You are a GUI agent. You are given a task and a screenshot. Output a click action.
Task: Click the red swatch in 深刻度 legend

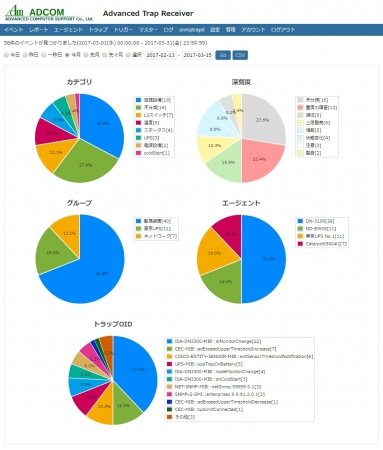coord(300,108)
